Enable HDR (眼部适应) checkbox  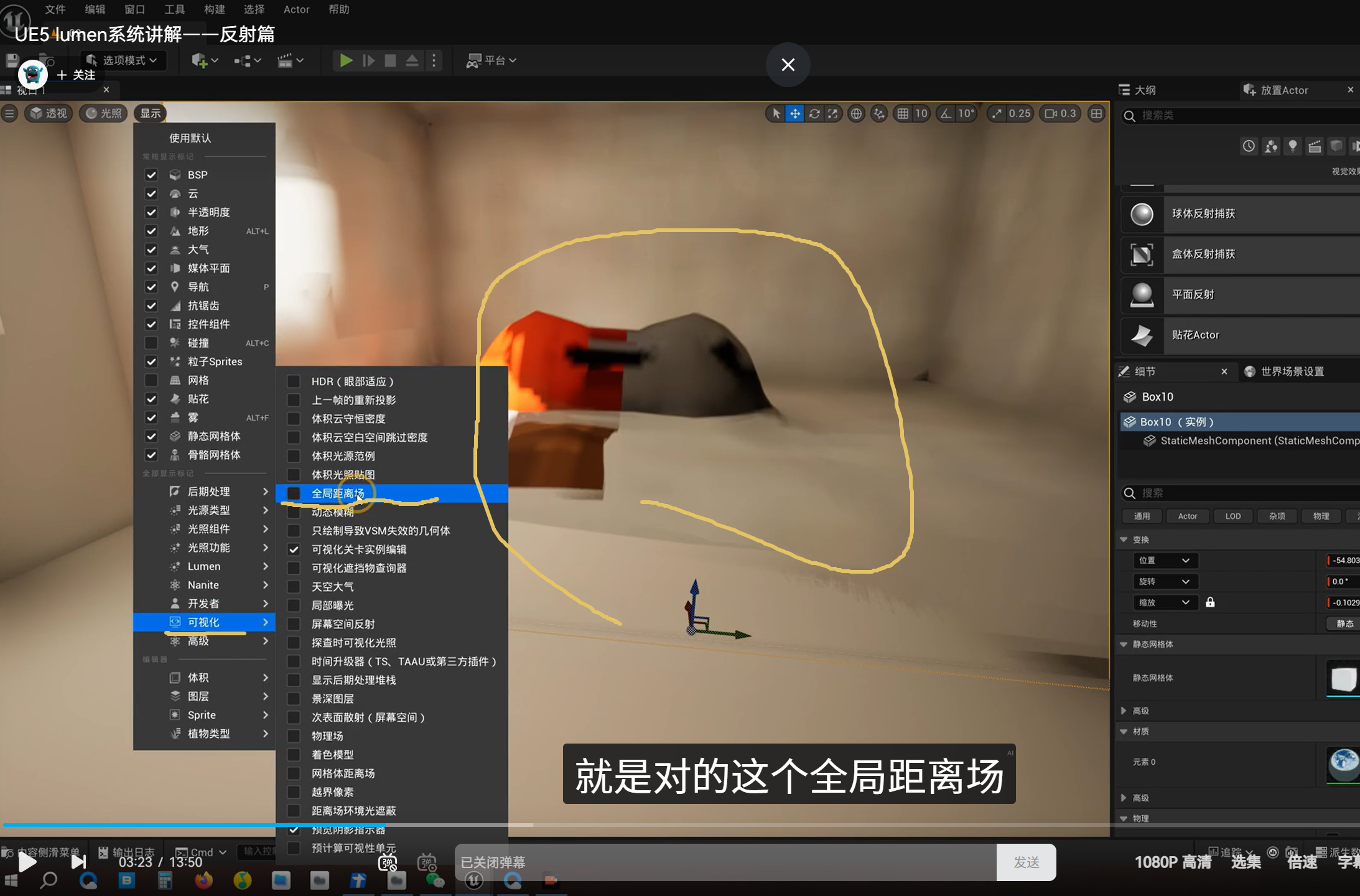[294, 381]
